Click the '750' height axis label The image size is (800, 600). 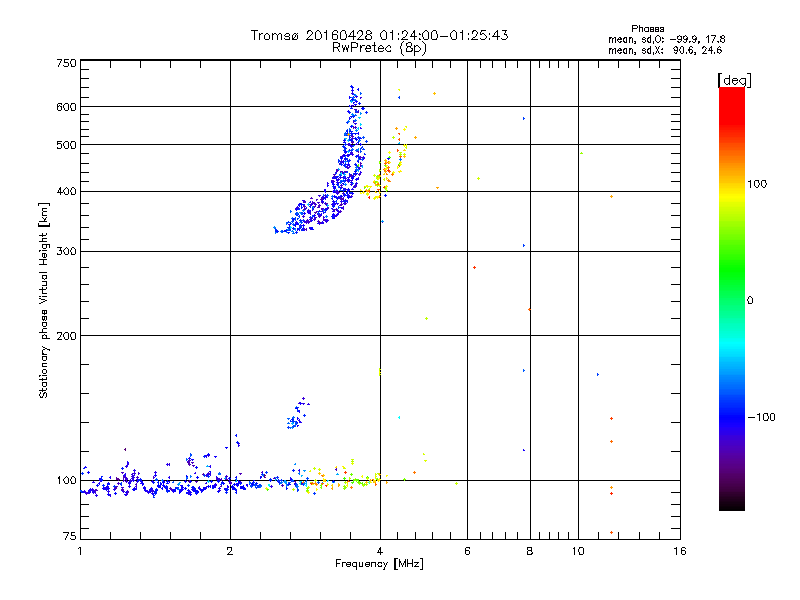(66, 63)
